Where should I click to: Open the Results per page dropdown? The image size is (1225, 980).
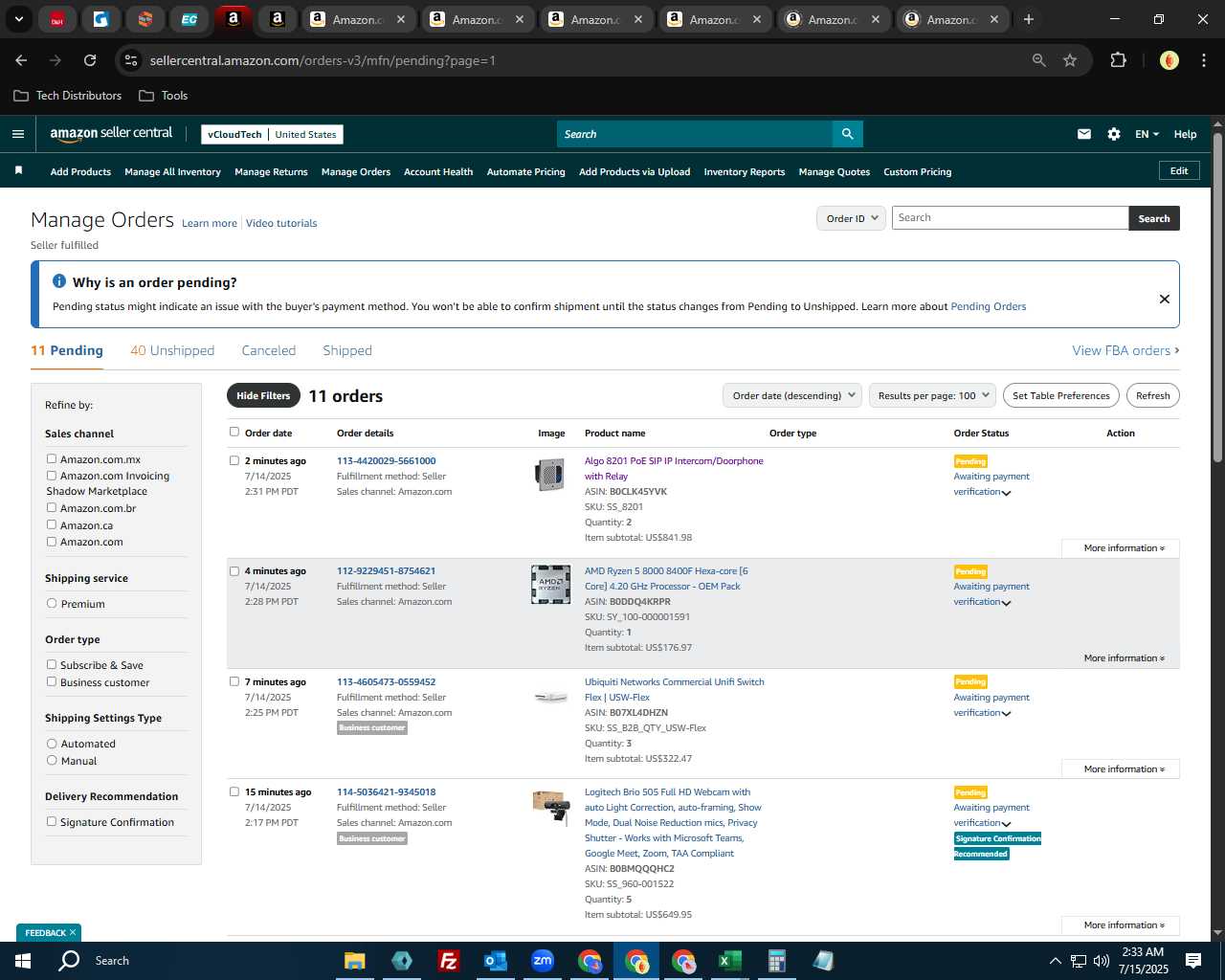pos(933,395)
